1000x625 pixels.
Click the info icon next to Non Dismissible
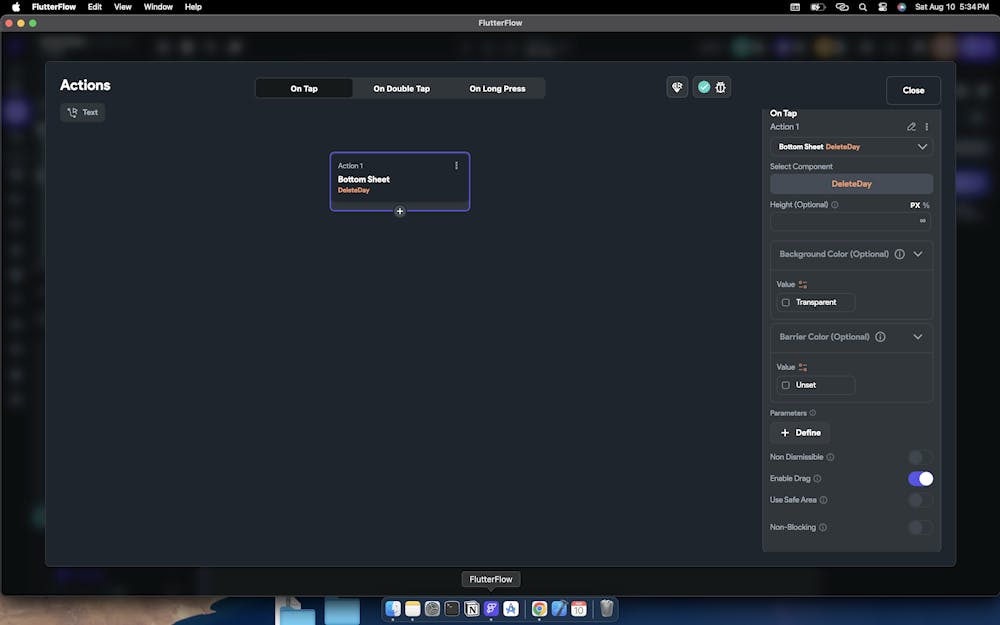pyautogui.click(x=830, y=457)
